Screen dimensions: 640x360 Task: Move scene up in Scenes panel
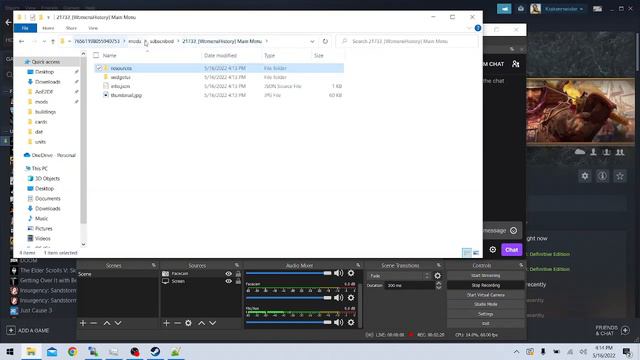coord(107,323)
